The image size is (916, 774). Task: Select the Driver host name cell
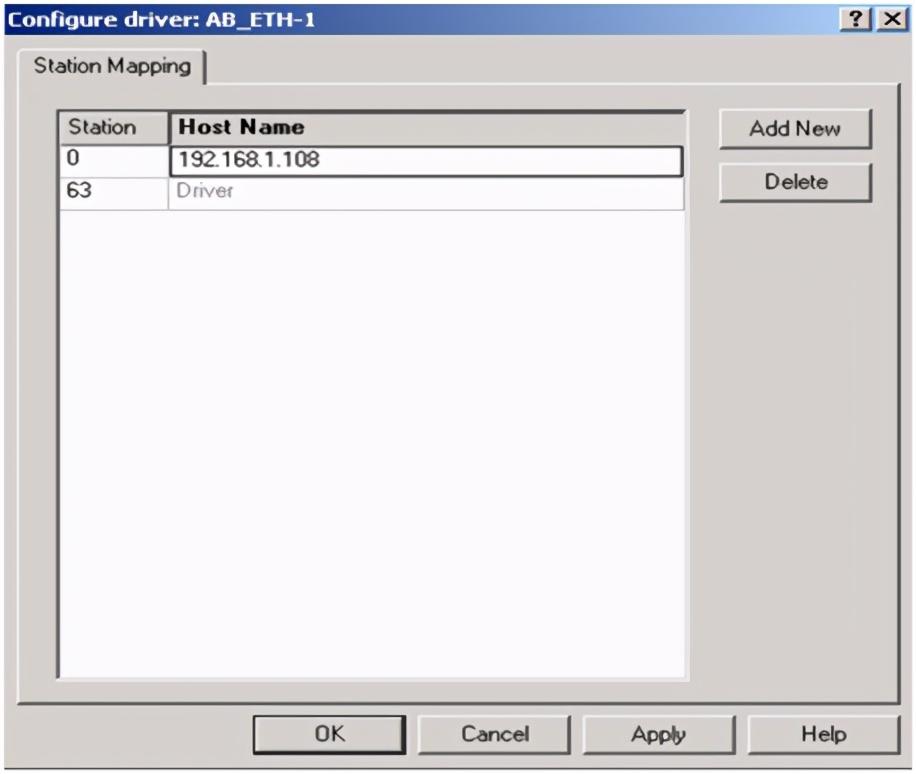(426, 192)
